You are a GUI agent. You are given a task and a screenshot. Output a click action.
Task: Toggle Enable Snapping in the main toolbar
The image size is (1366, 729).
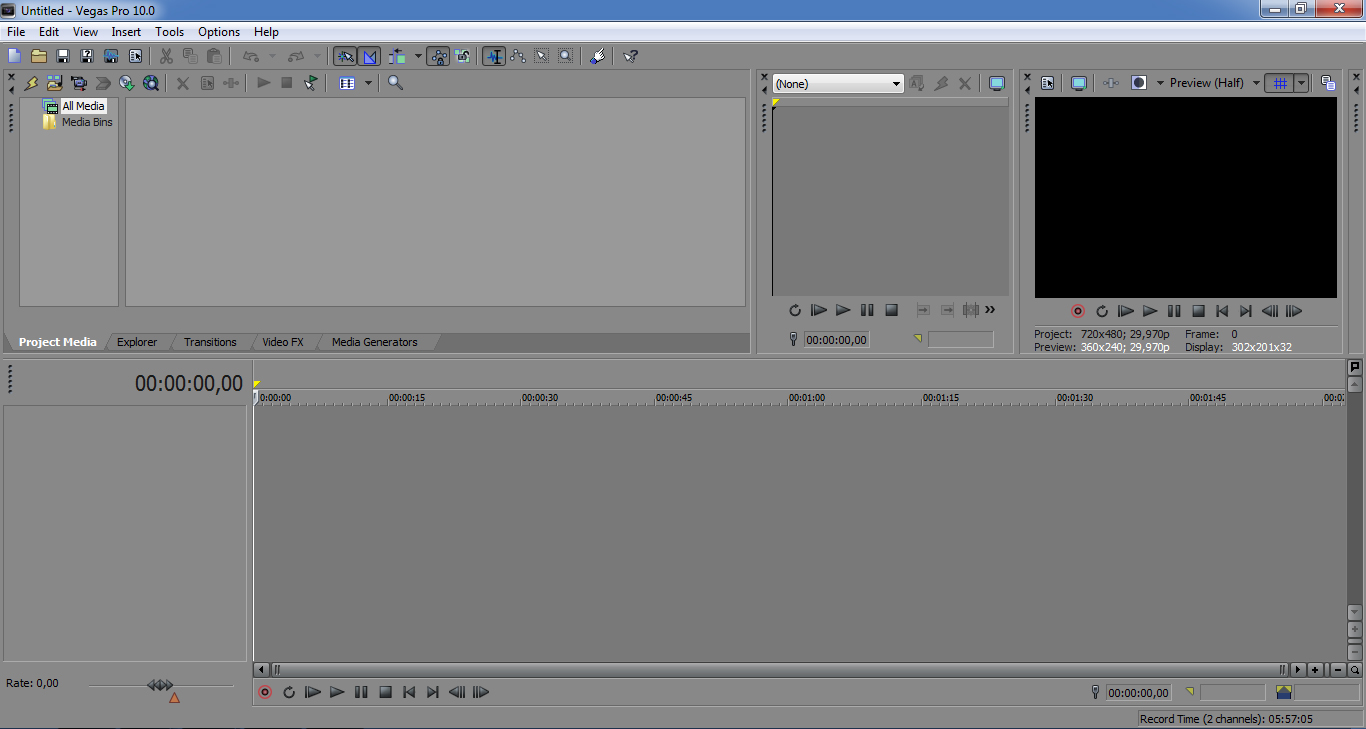pos(345,57)
